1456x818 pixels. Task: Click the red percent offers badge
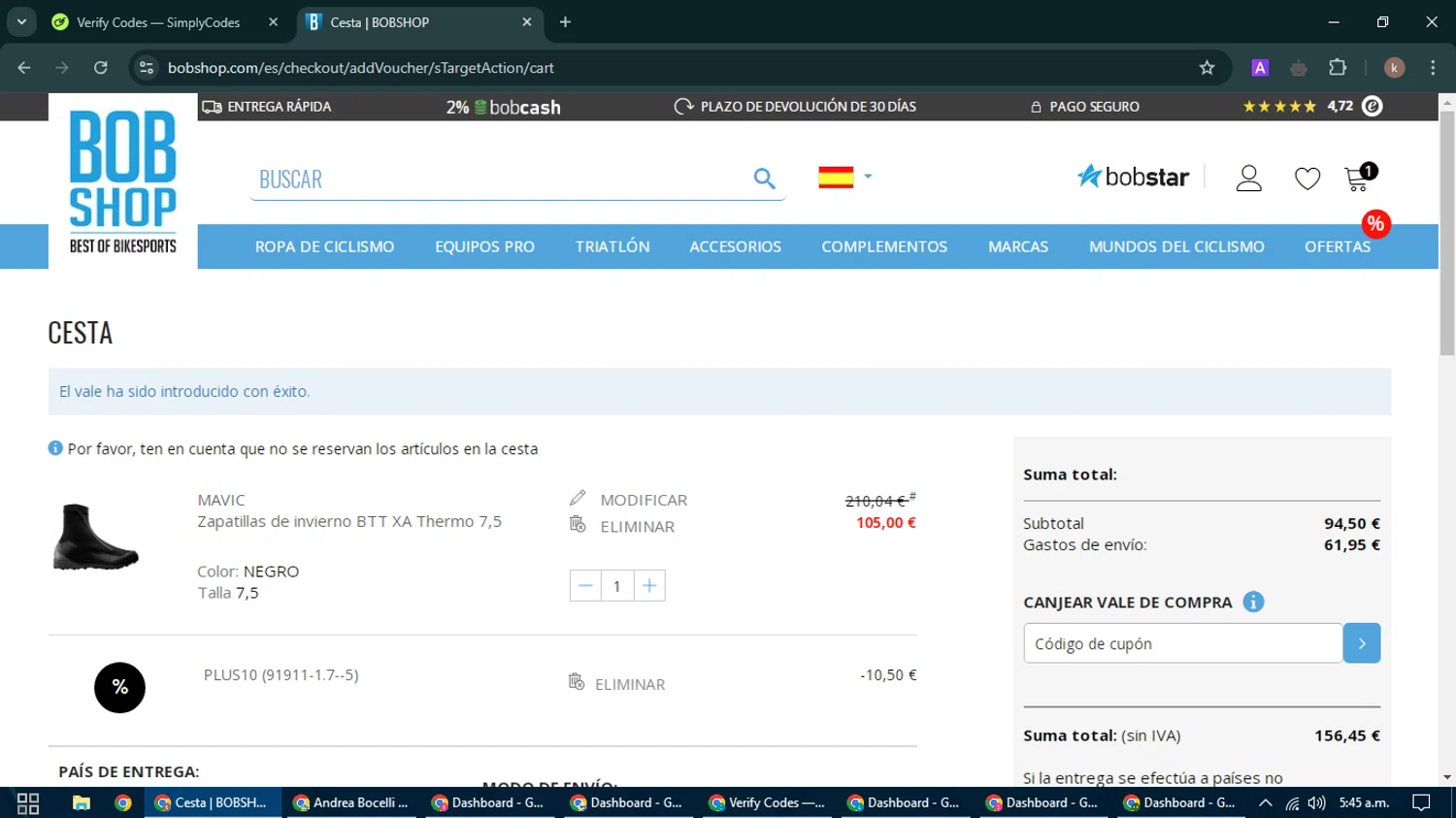coord(1375,224)
